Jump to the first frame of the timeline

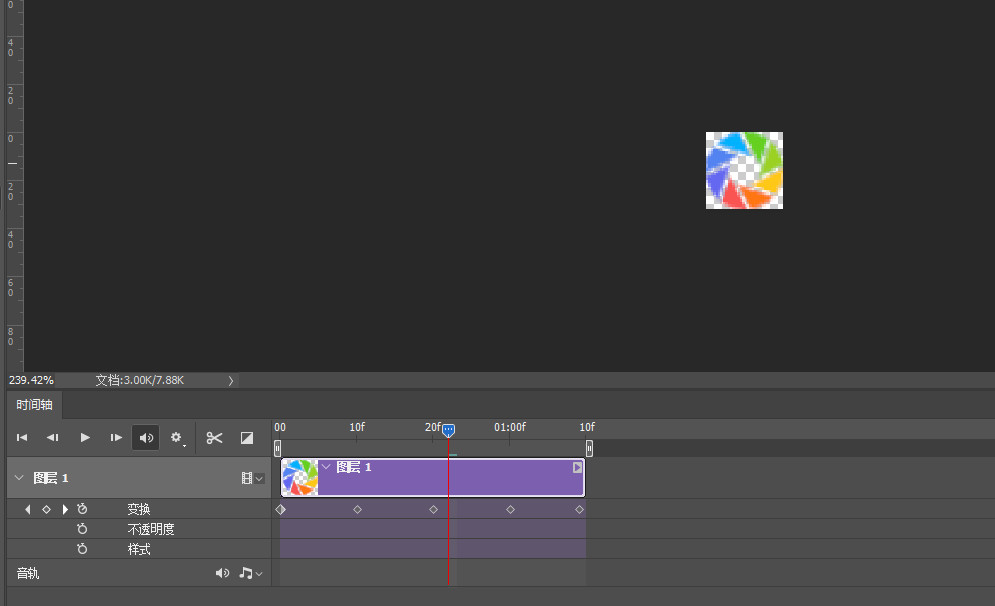[x=22, y=438]
